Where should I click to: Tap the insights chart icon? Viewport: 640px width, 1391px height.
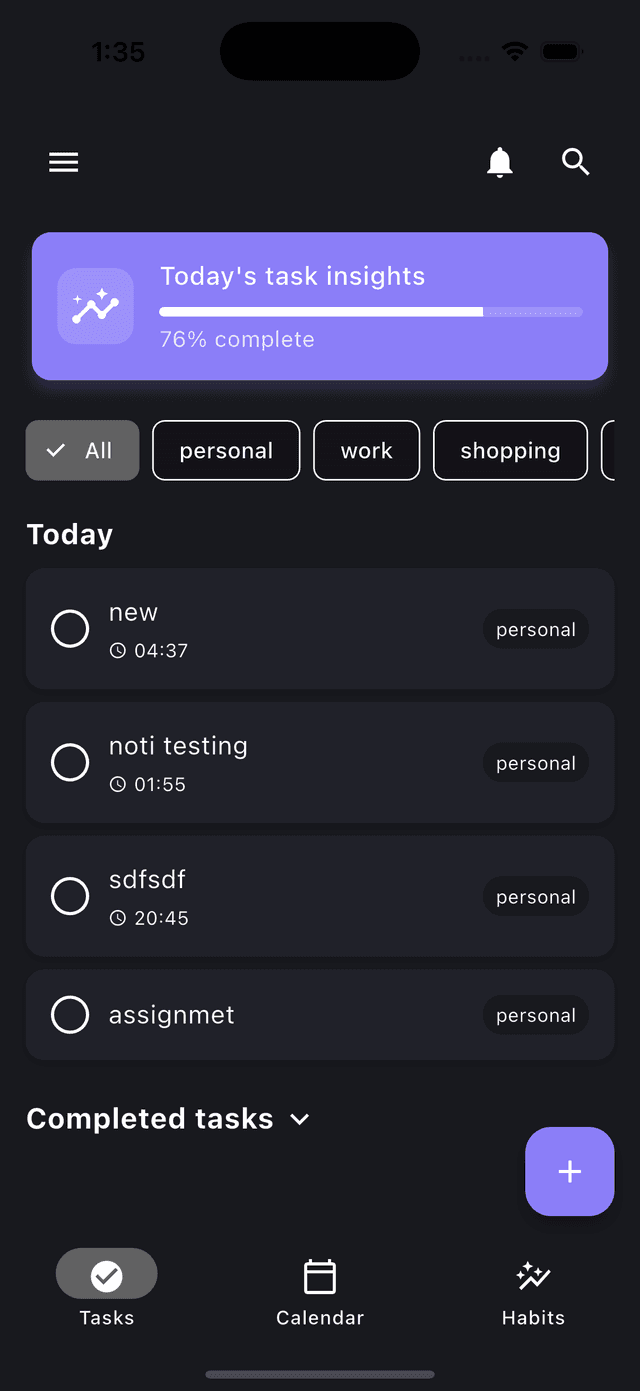96,306
